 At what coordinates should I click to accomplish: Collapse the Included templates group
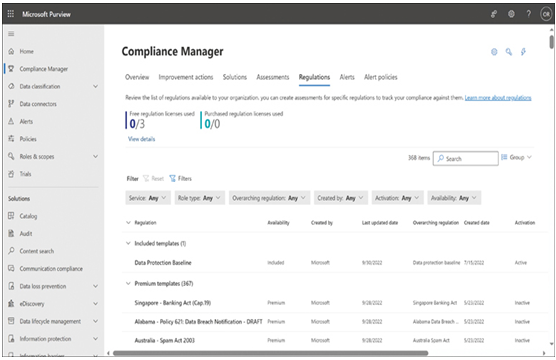128,243
